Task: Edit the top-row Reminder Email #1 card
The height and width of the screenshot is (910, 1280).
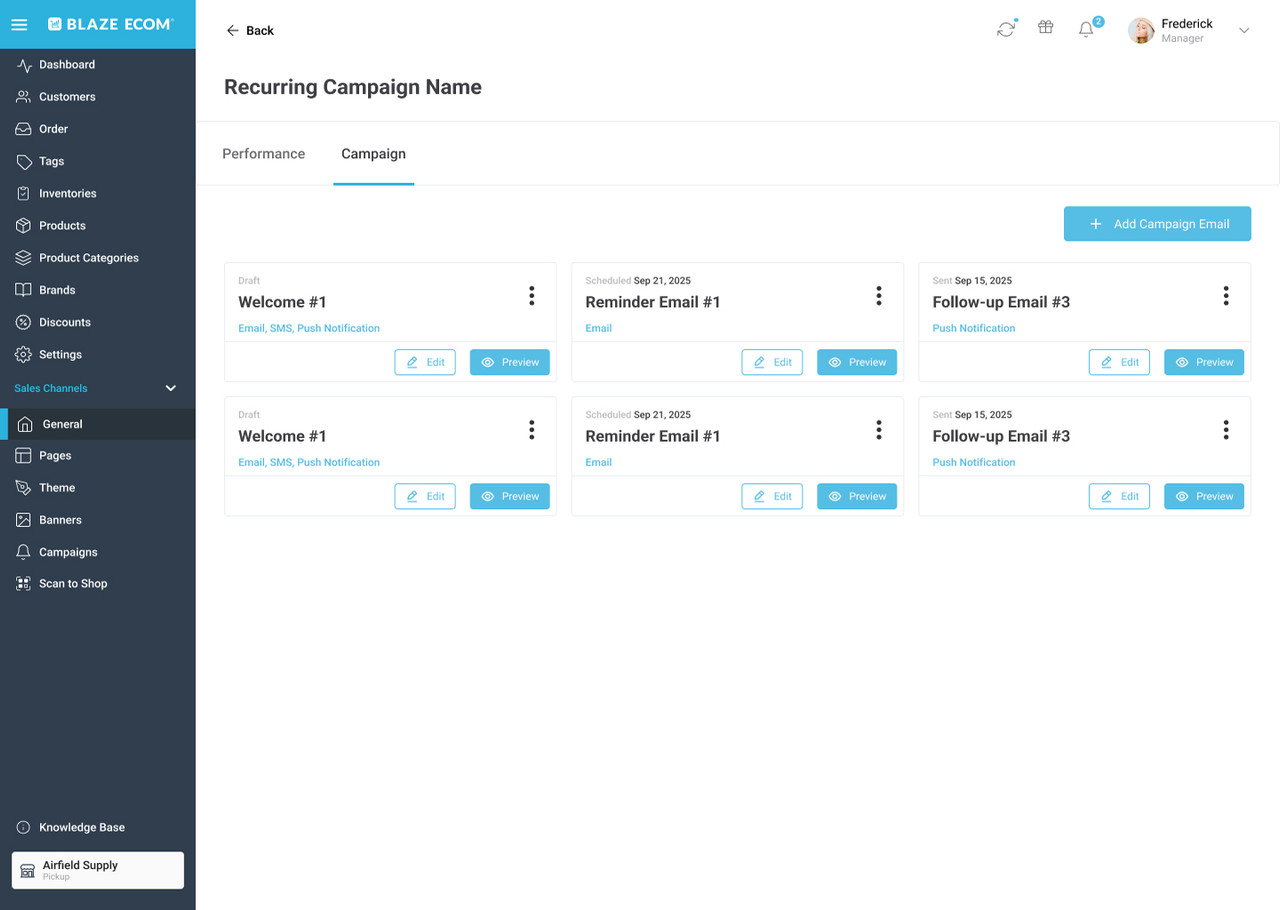Action: [772, 362]
